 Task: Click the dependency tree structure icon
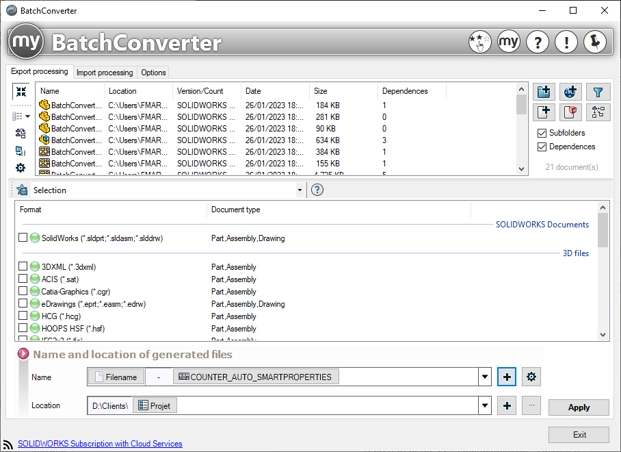[x=598, y=112]
